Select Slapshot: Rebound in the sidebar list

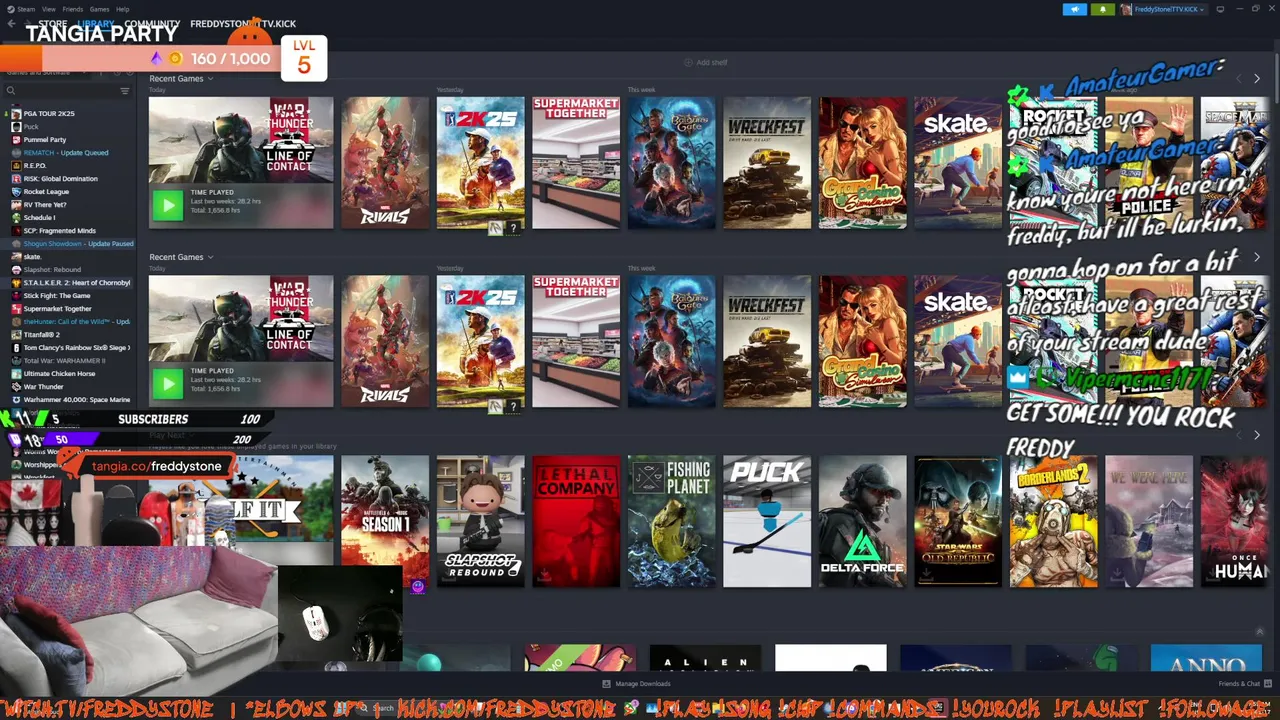pyautogui.click(x=52, y=270)
